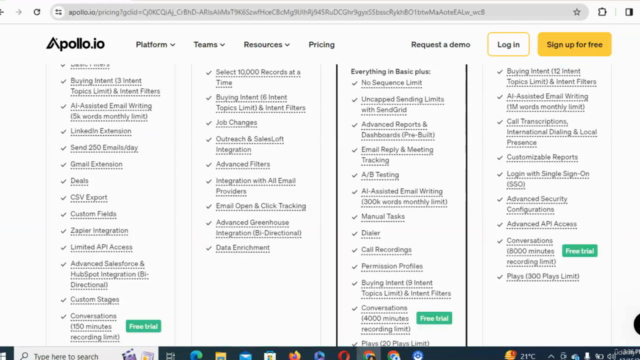Click the Send 250 Emails/day feature
640x360 pixels.
[x=104, y=147]
